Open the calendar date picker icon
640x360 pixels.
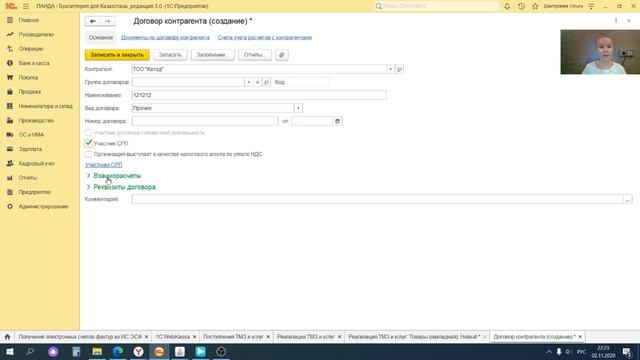pos(338,121)
